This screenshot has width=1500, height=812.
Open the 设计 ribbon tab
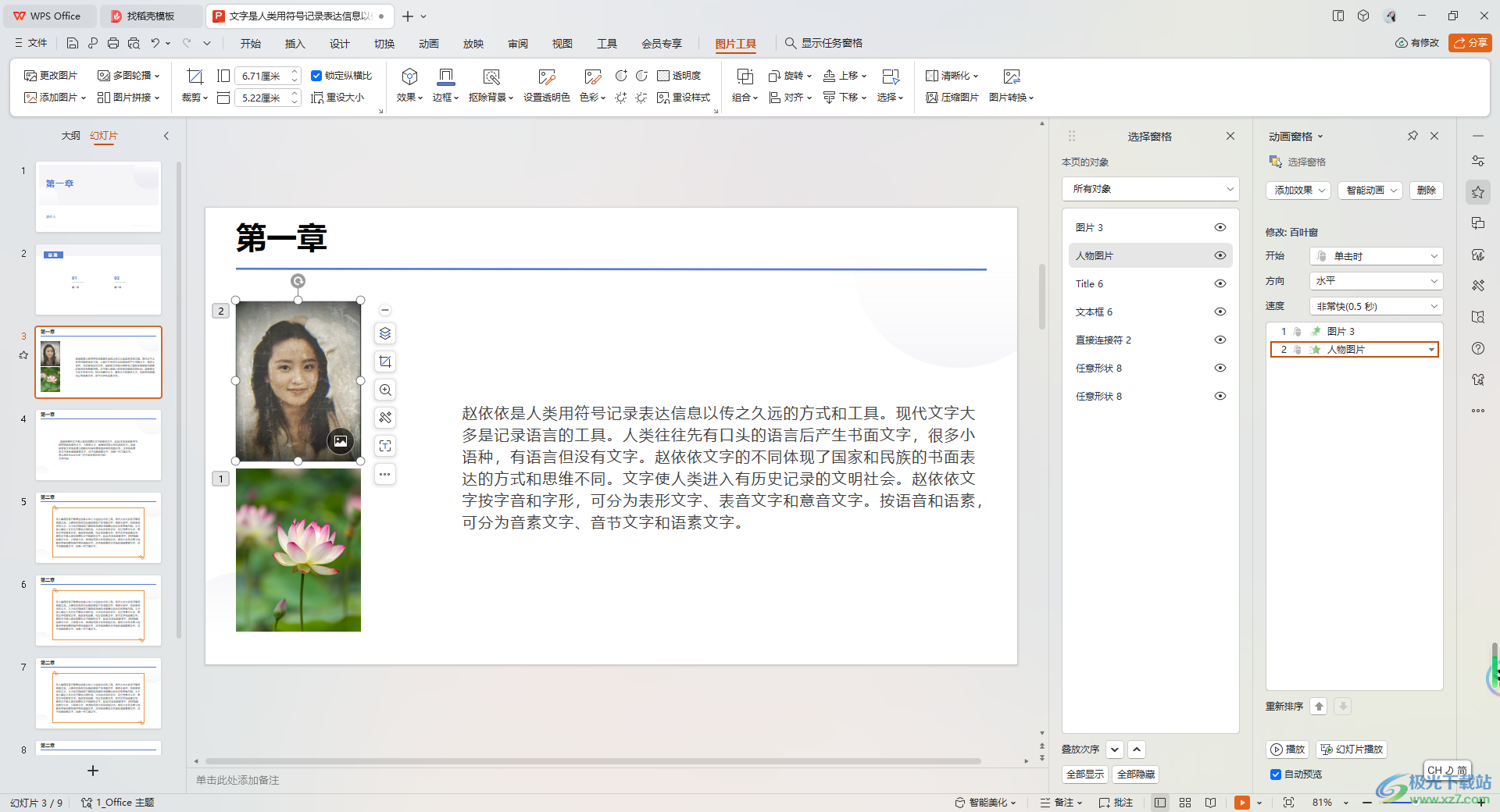pos(339,44)
